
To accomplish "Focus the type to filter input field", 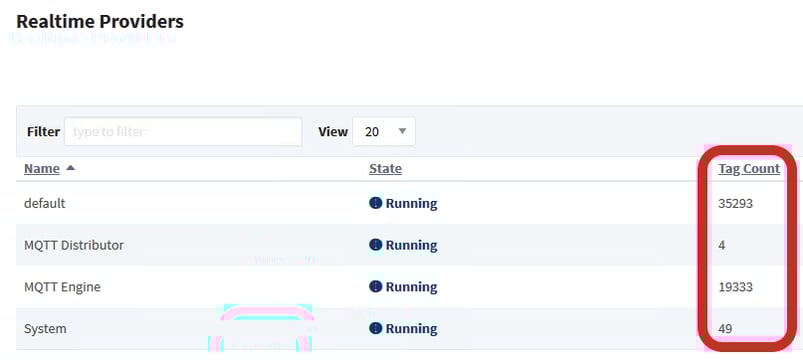I will click(183, 132).
